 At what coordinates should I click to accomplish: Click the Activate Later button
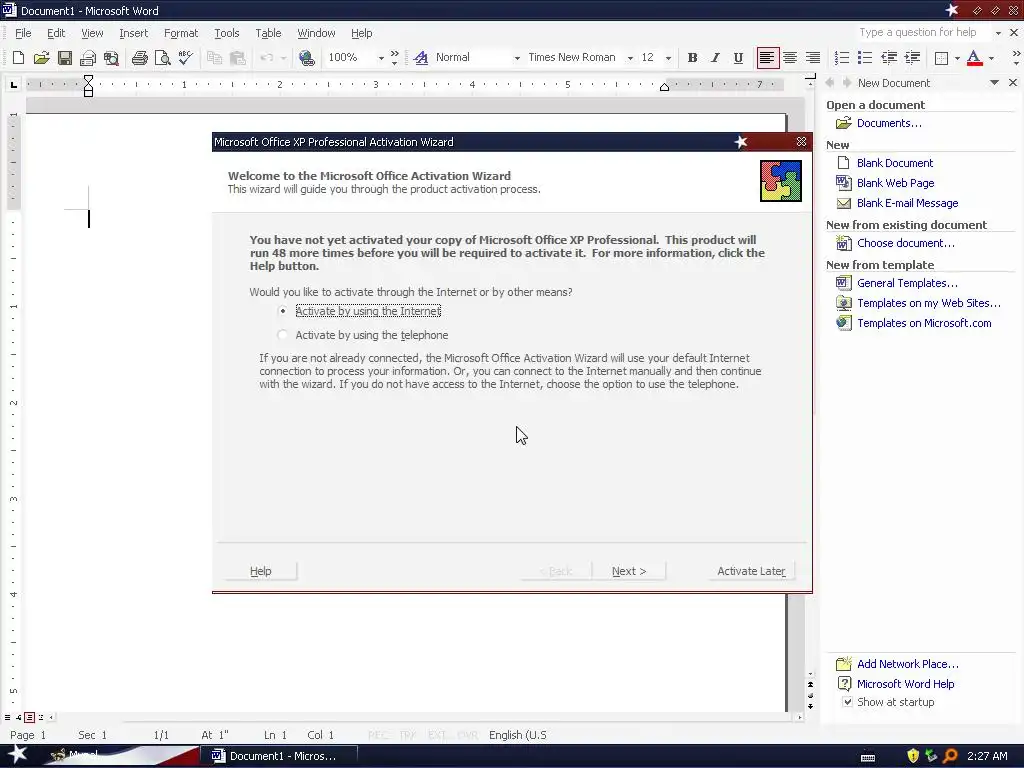pyautogui.click(x=751, y=571)
